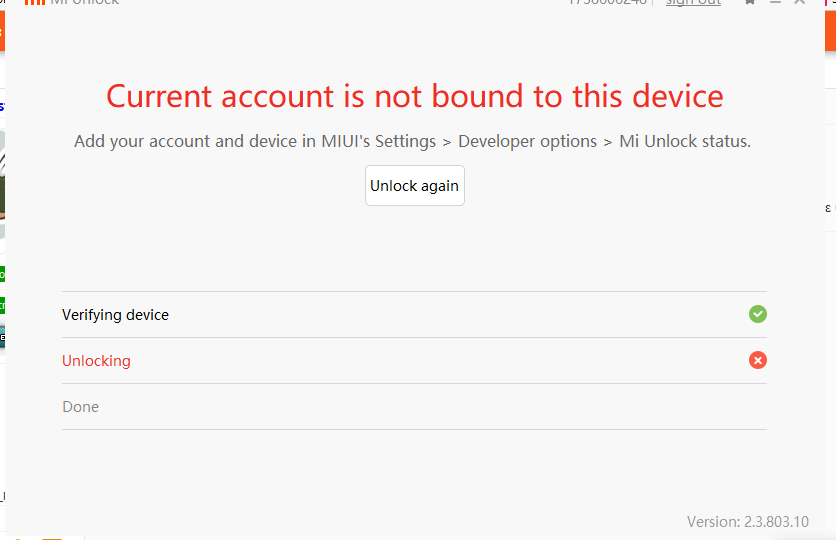Click the Version 2.3.803.10 text
836x540 pixels.
747,522
